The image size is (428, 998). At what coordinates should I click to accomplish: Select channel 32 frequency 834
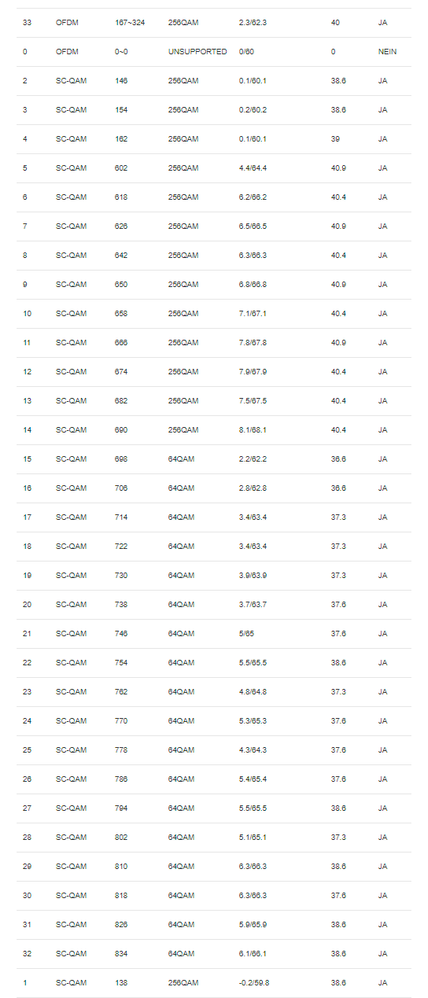[121, 954]
